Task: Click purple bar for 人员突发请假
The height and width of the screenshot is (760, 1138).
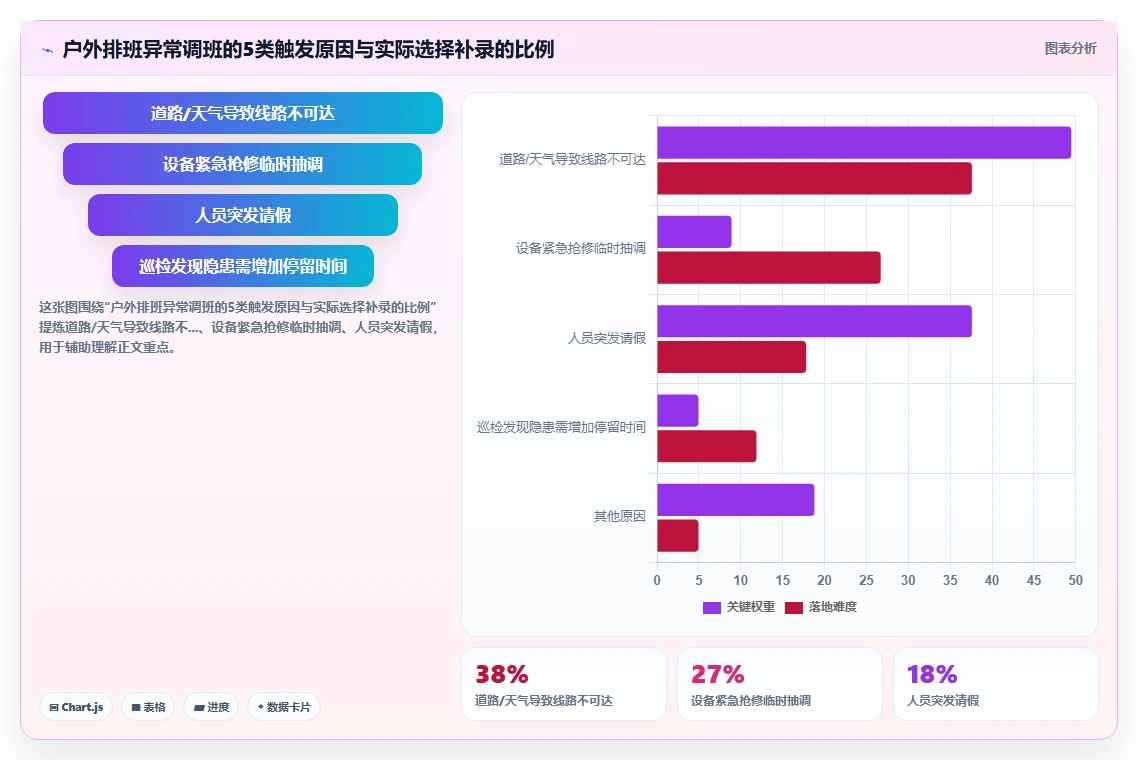Action: click(x=814, y=321)
